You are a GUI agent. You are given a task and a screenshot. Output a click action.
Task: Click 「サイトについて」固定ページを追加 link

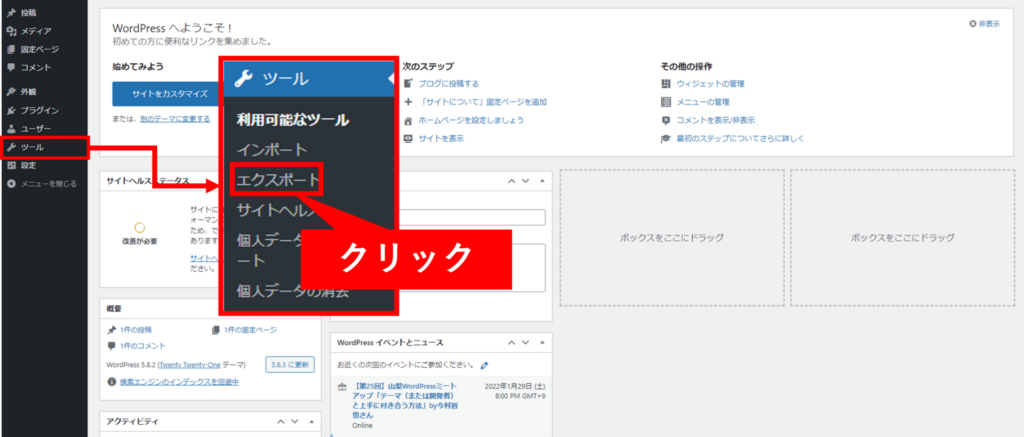click(482, 102)
